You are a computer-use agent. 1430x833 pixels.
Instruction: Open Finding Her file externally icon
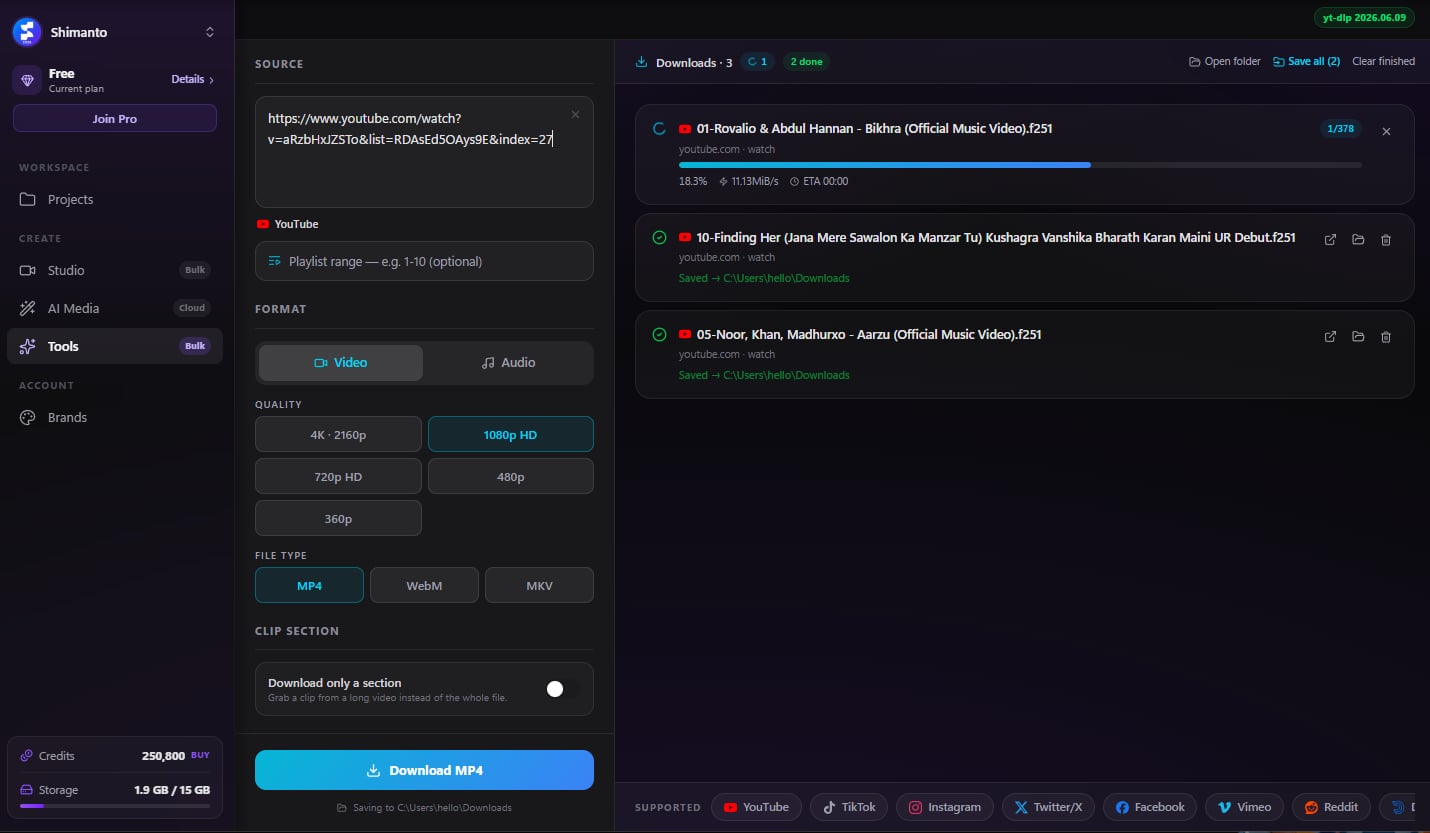pyautogui.click(x=1330, y=240)
